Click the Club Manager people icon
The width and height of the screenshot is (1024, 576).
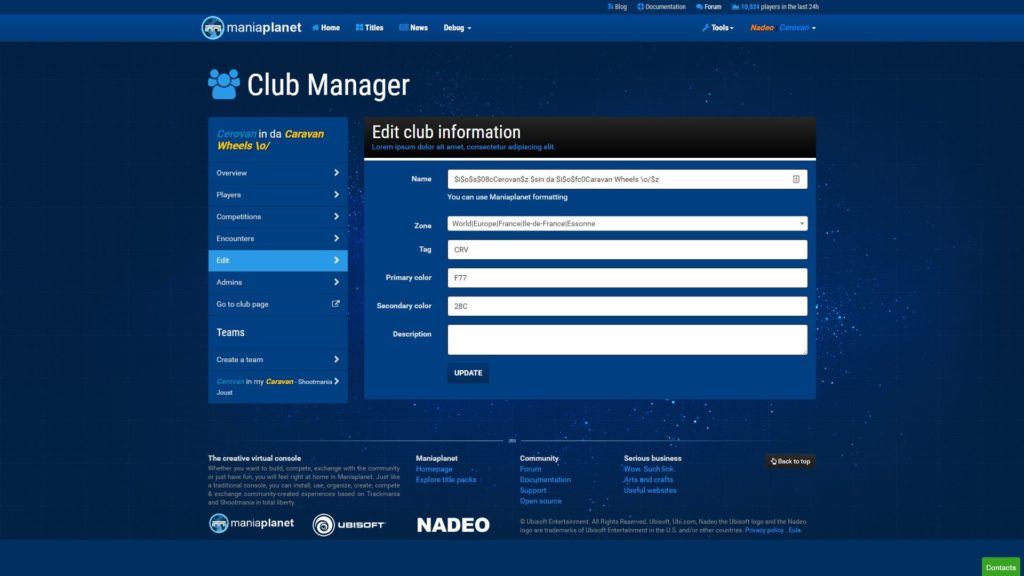[x=226, y=84]
